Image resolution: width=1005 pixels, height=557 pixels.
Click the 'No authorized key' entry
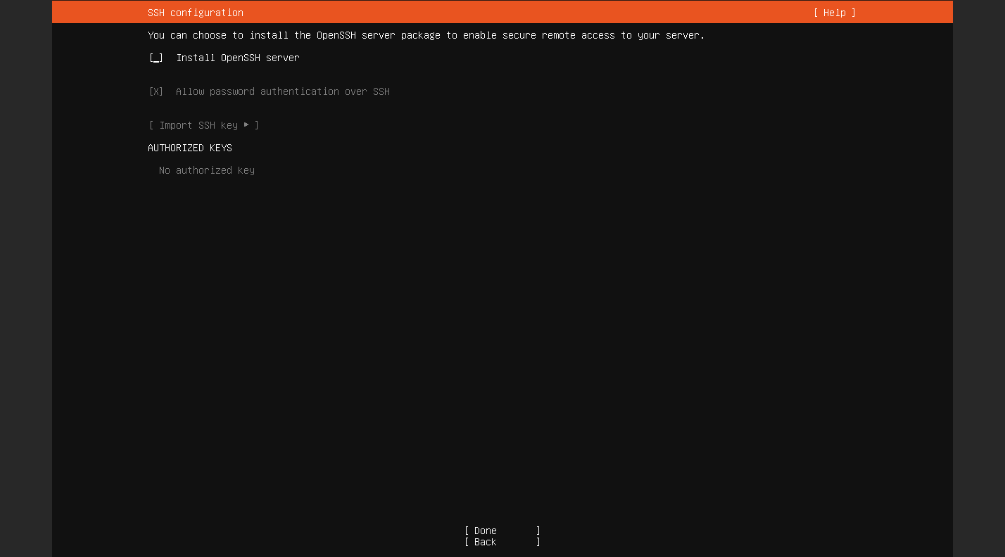pyautogui.click(x=206, y=171)
